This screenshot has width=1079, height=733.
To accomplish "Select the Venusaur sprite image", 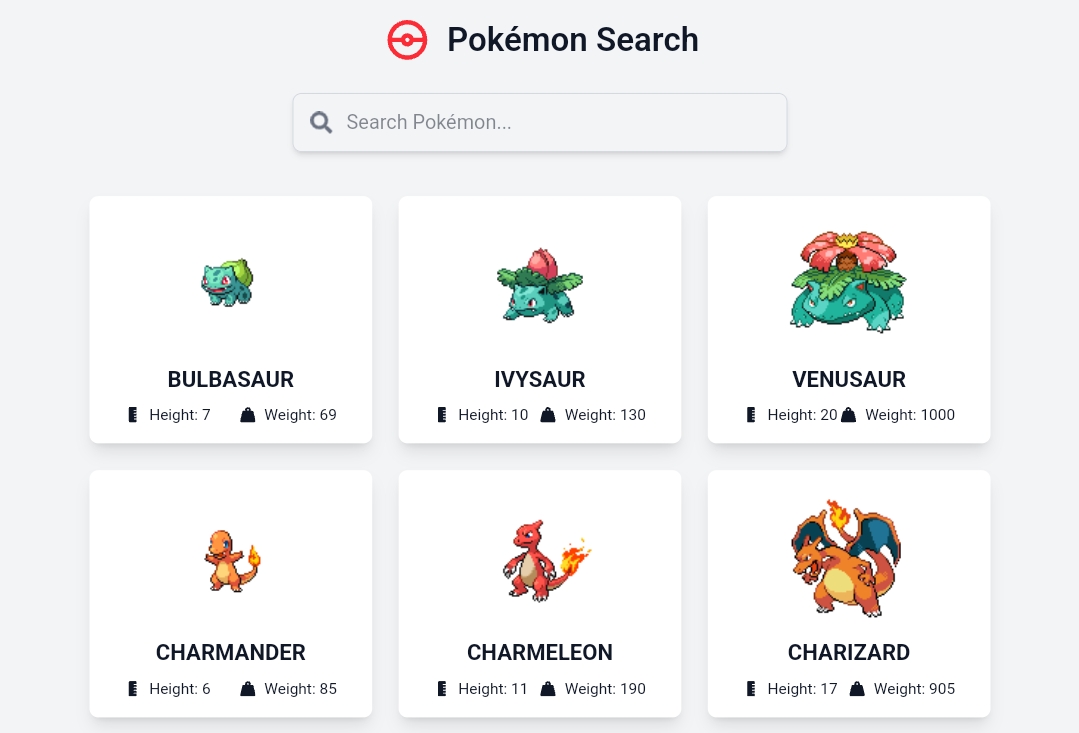I will click(848, 280).
